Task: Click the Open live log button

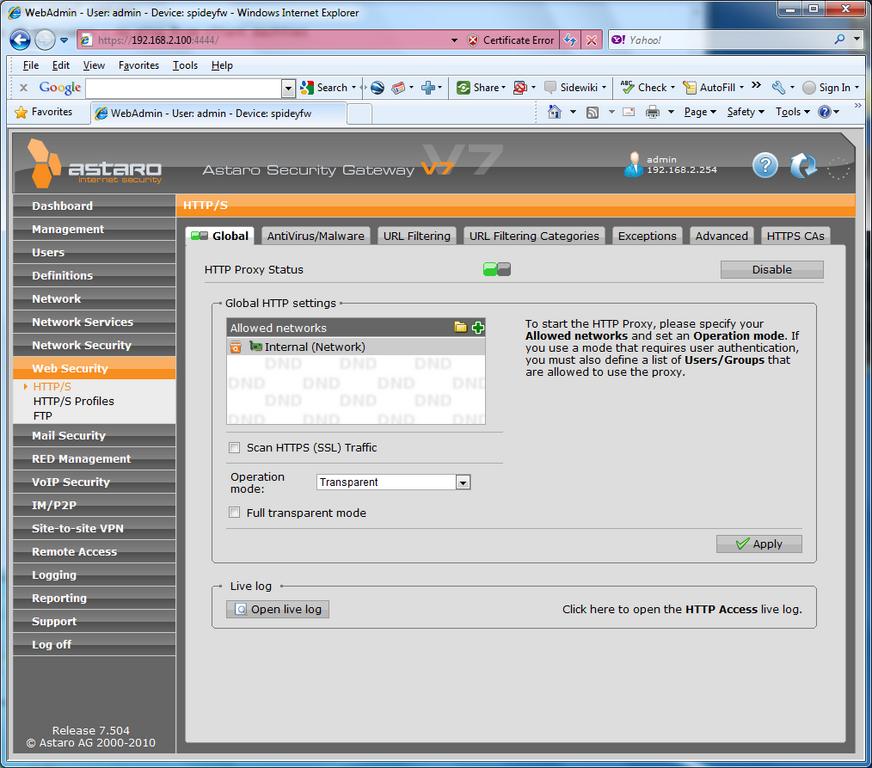Action: coord(278,610)
